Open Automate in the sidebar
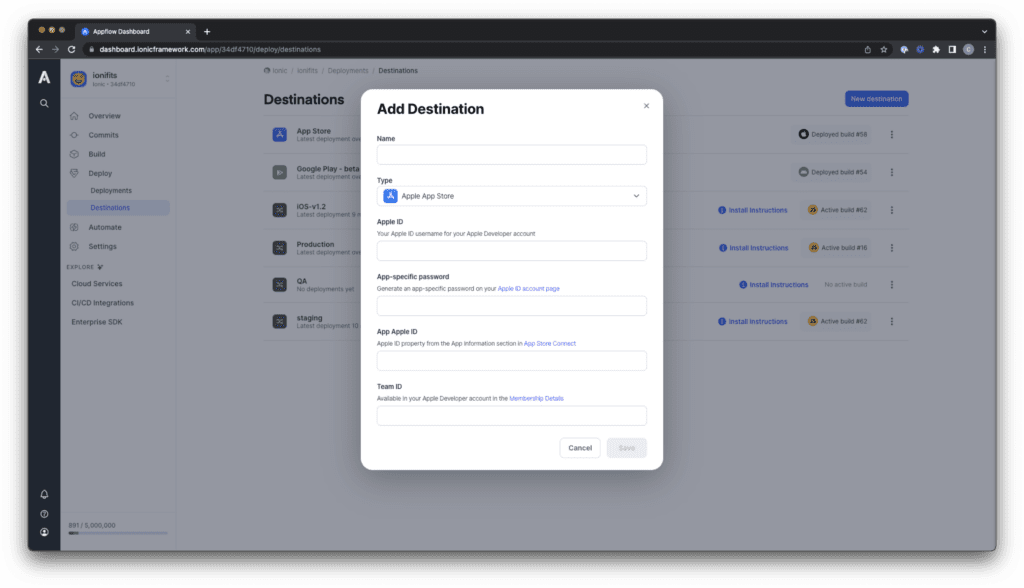The width and height of the screenshot is (1024, 588). pyautogui.click(x=104, y=227)
